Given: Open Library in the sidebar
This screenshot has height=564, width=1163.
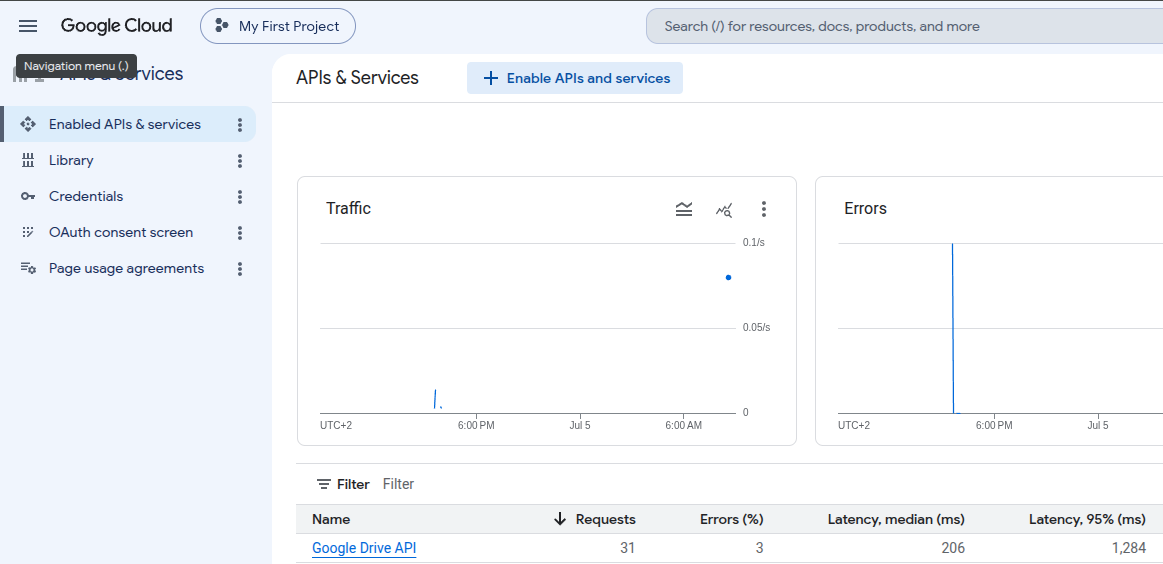Looking at the screenshot, I should tap(71, 160).
